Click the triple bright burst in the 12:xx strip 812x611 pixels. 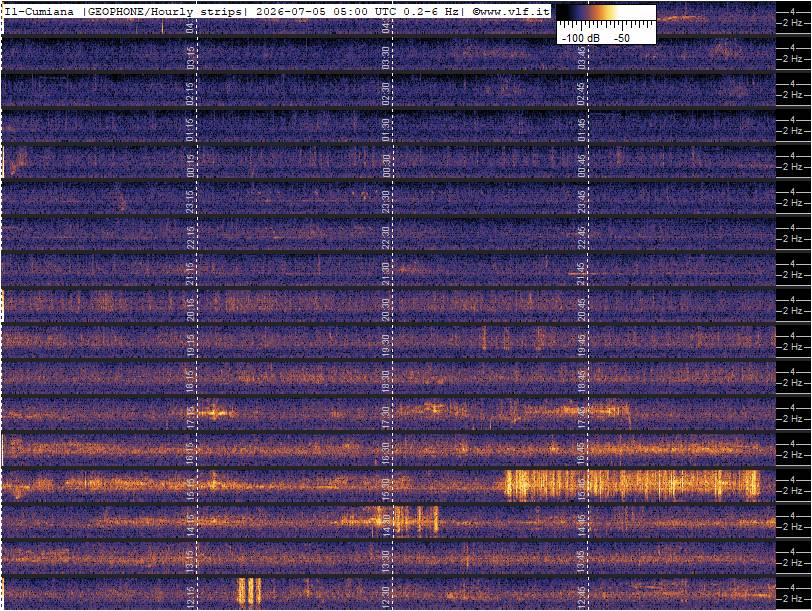click(249, 592)
